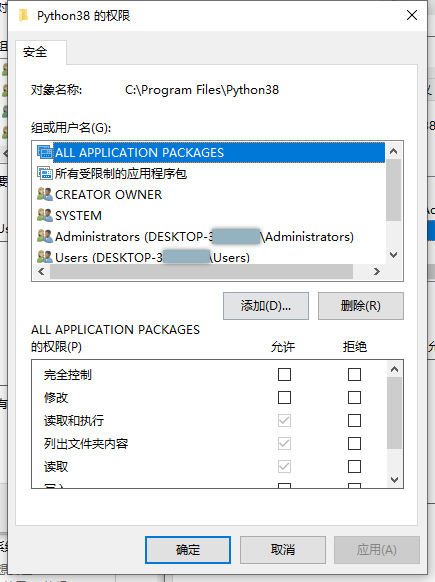The height and width of the screenshot is (582, 435).
Task: Select the CREATOR OWNER user icon
Action: pos(45,194)
